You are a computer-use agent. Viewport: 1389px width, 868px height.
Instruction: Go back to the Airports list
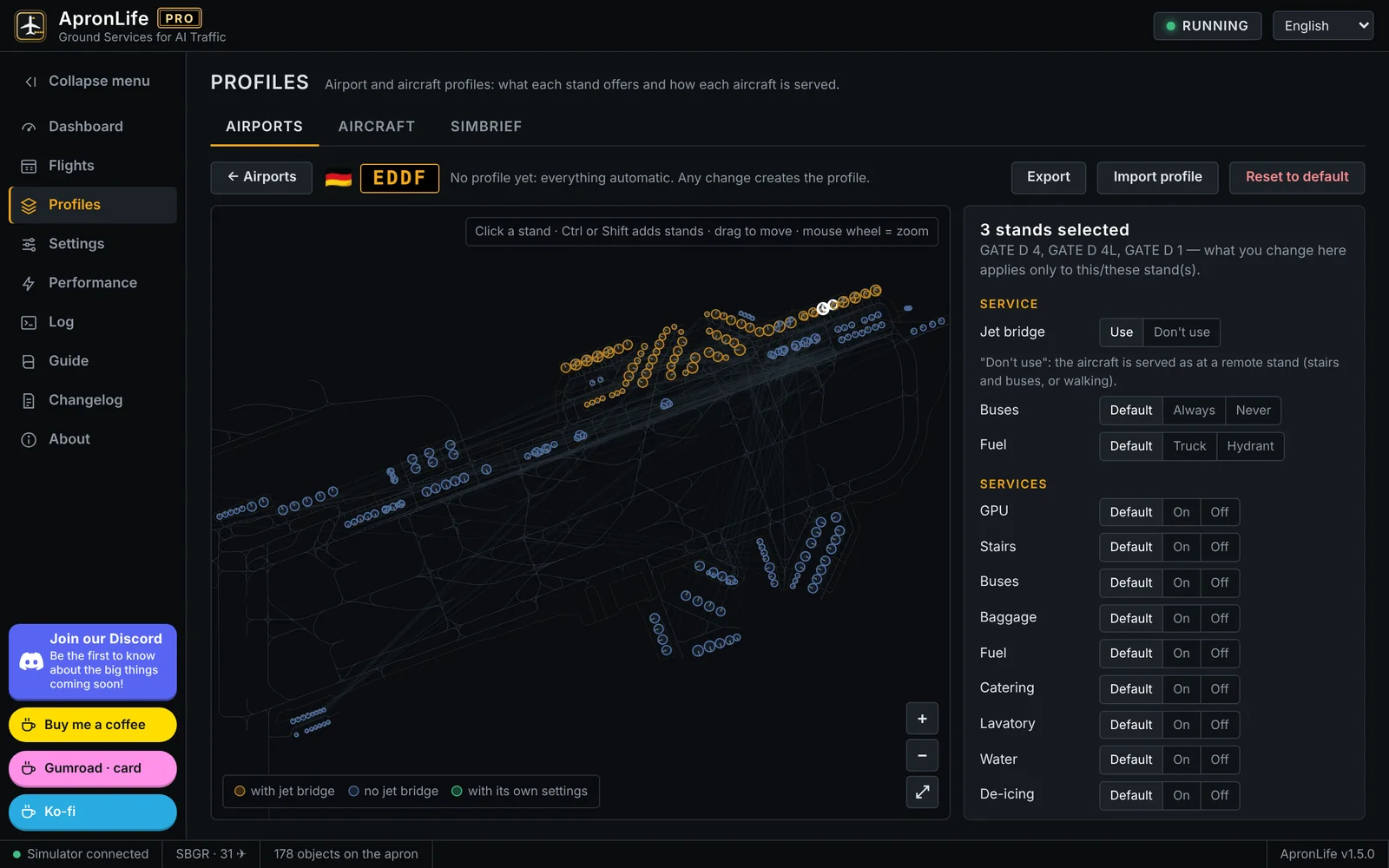(261, 177)
